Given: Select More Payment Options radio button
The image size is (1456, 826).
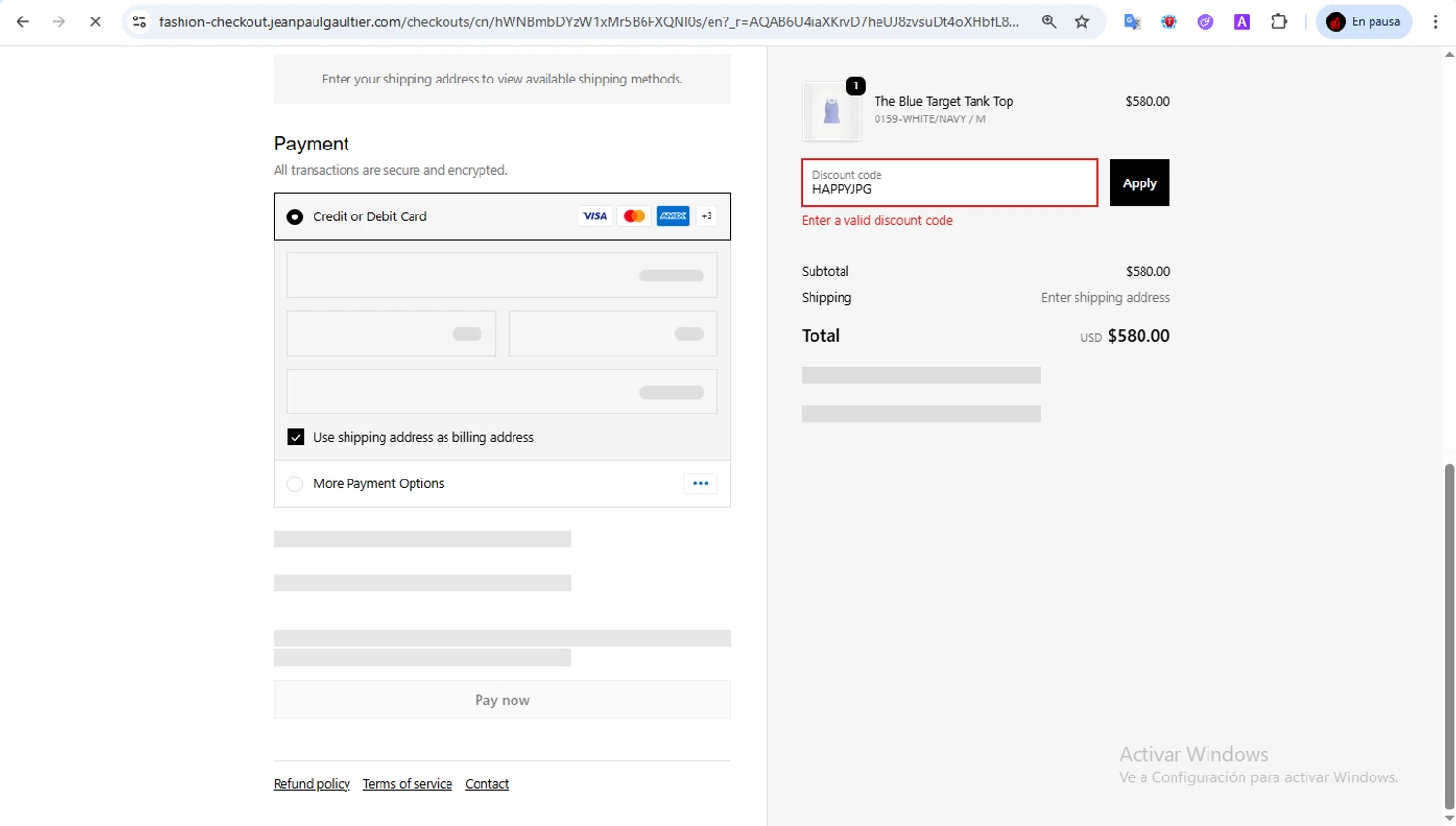Looking at the screenshot, I should (x=295, y=483).
